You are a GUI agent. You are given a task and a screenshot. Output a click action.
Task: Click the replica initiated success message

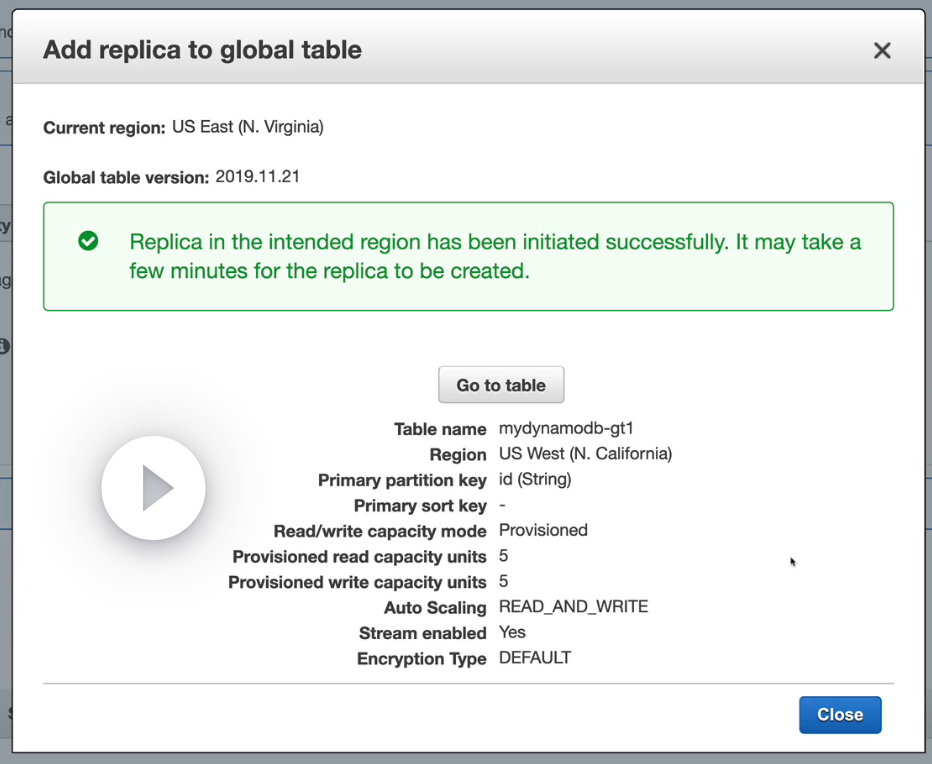click(x=495, y=256)
